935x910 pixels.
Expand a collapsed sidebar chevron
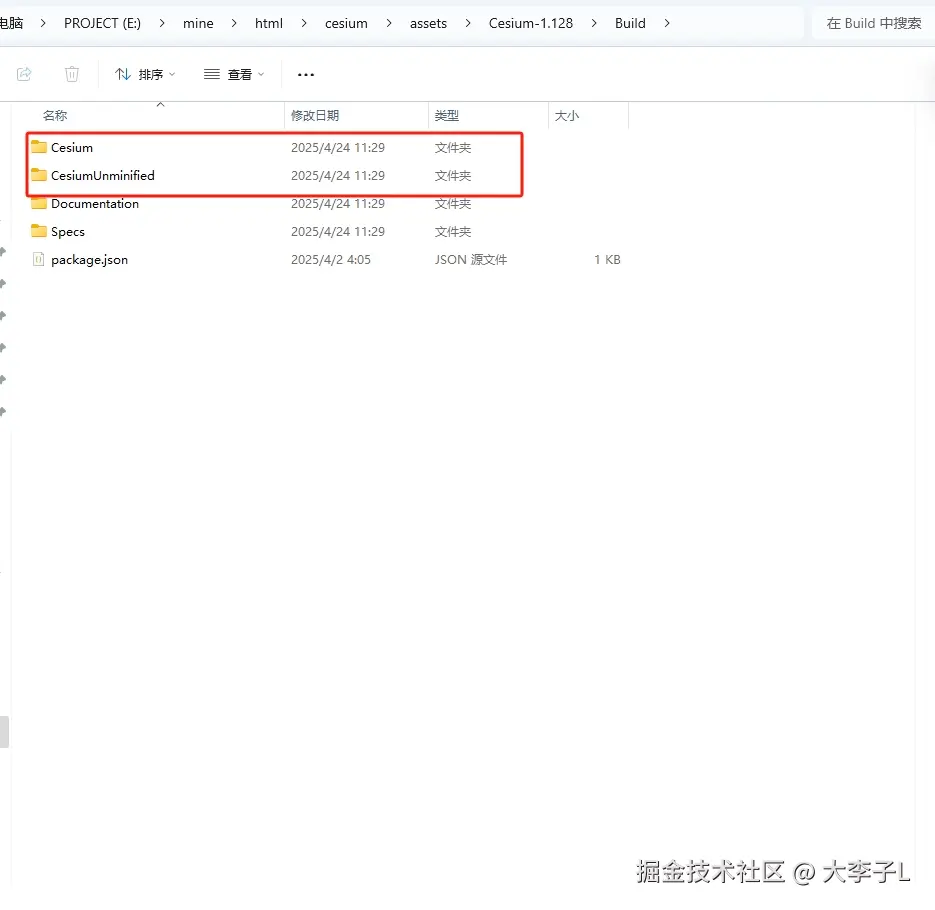click(4, 254)
